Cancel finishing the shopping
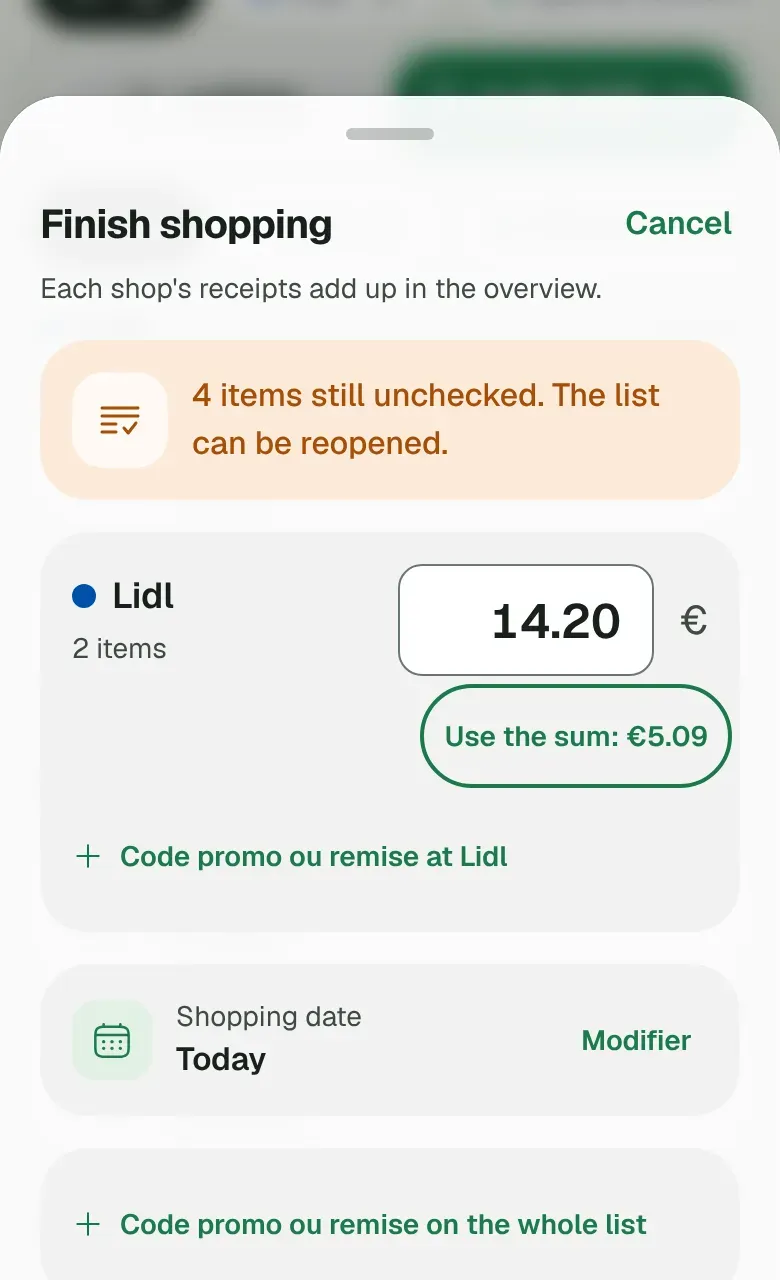Image resolution: width=780 pixels, height=1280 pixels. 679,223
